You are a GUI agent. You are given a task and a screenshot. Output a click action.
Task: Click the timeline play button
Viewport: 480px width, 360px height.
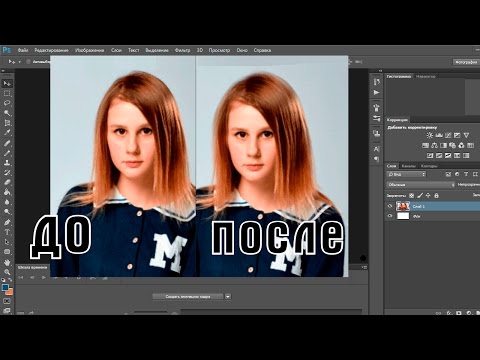coord(43,277)
